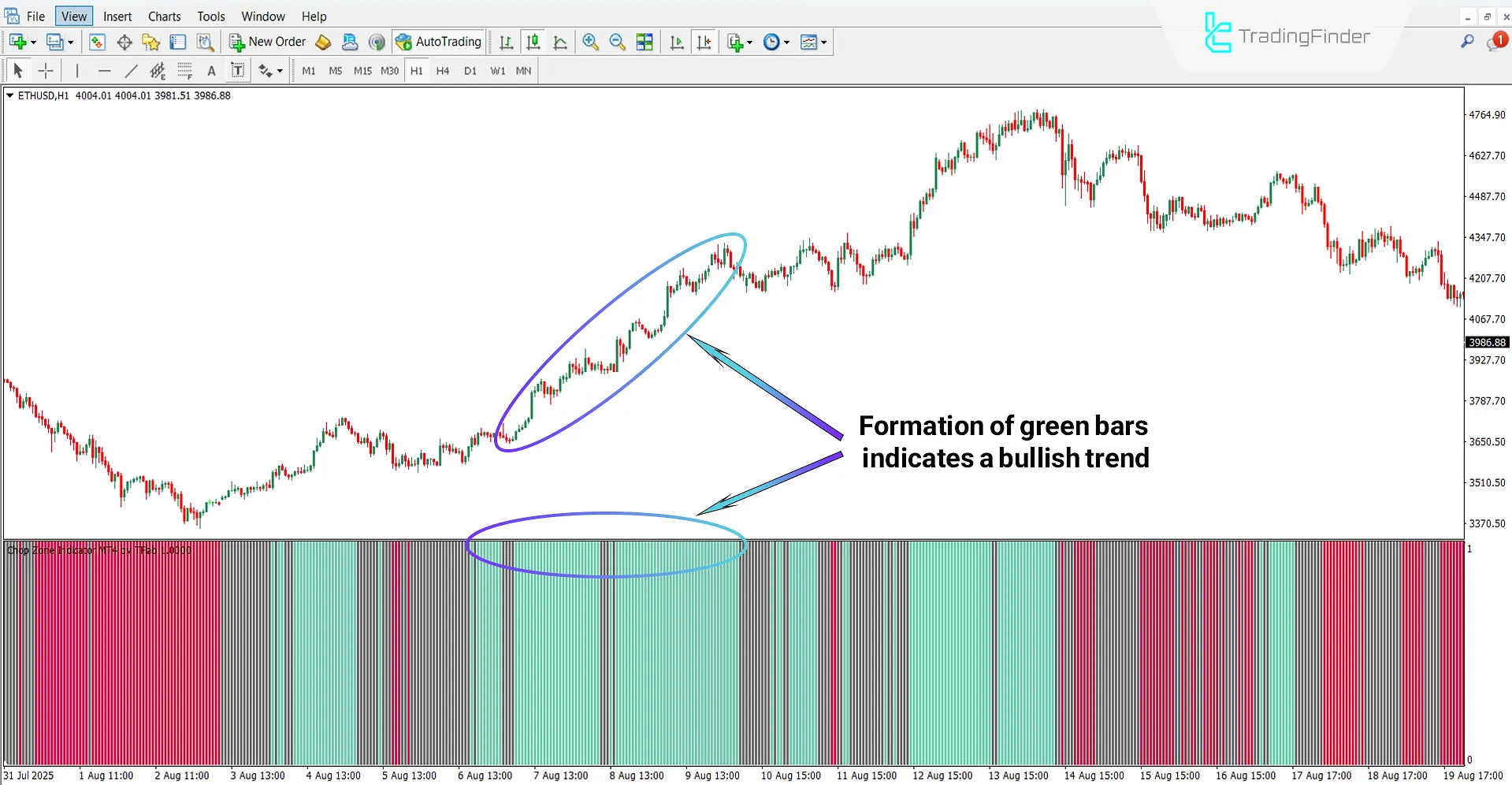Select the Crosshair tool
This screenshot has width=1512, height=785.
point(46,70)
